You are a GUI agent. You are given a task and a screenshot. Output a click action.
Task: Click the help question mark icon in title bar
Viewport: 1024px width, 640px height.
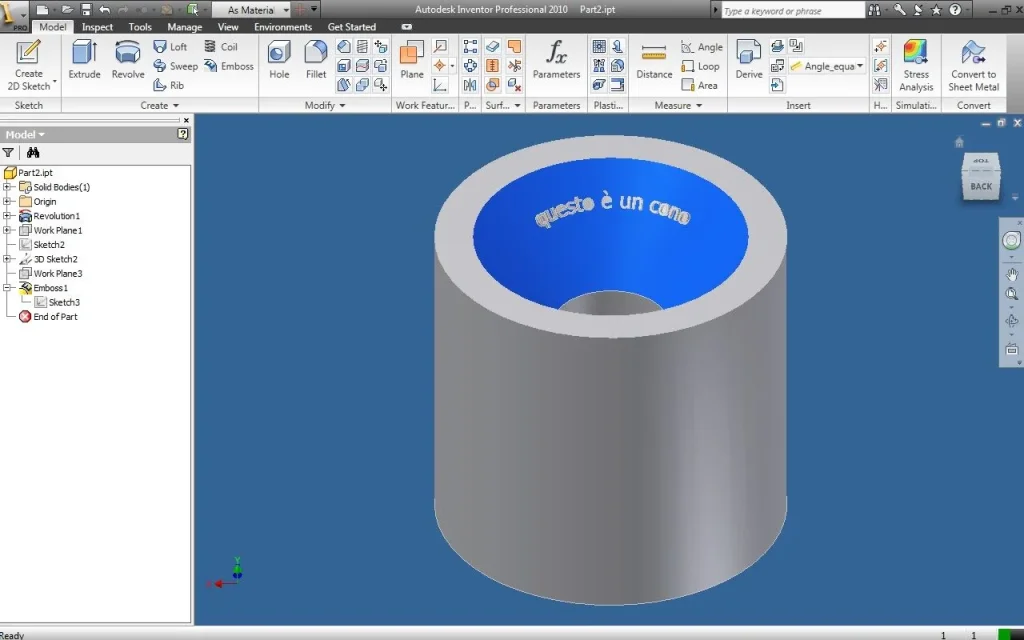pos(955,10)
